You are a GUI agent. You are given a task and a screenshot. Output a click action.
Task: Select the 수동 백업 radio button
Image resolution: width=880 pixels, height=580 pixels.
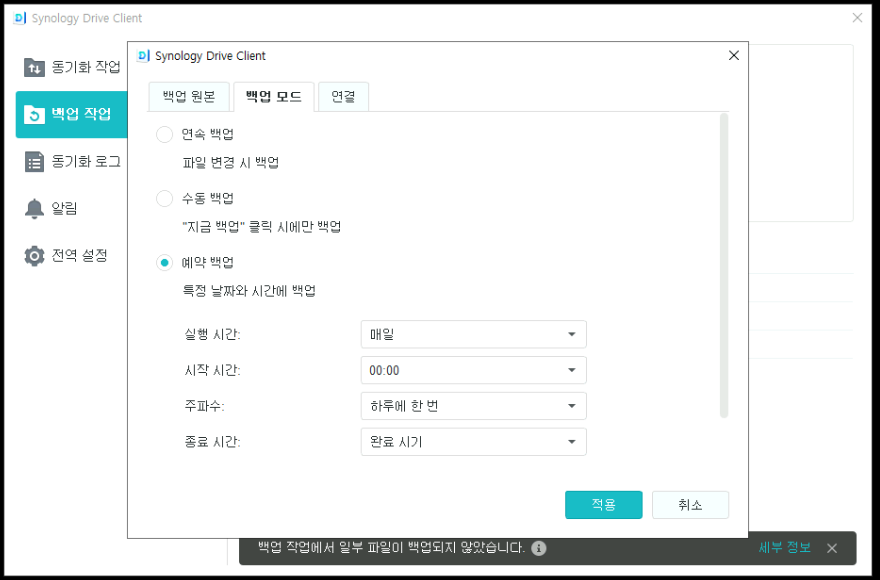pyautogui.click(x=164, y=198)
